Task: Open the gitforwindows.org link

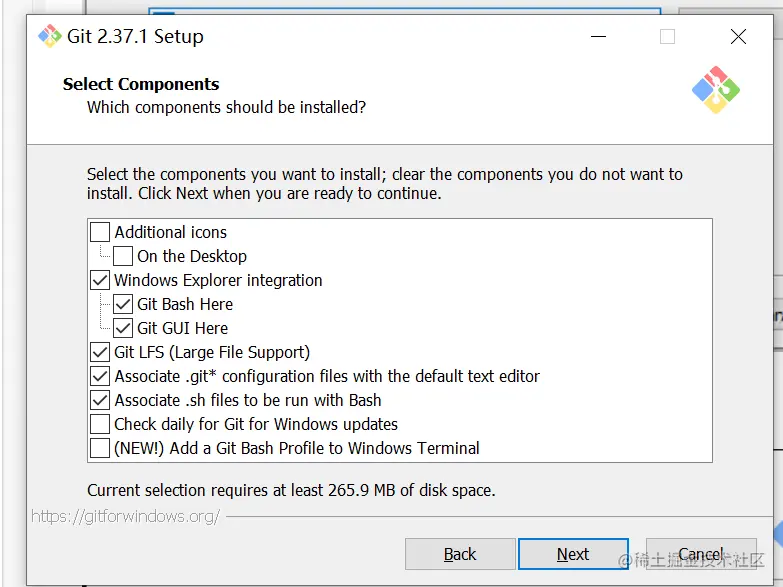Action: pyautogui.click(x=125, y=516)
